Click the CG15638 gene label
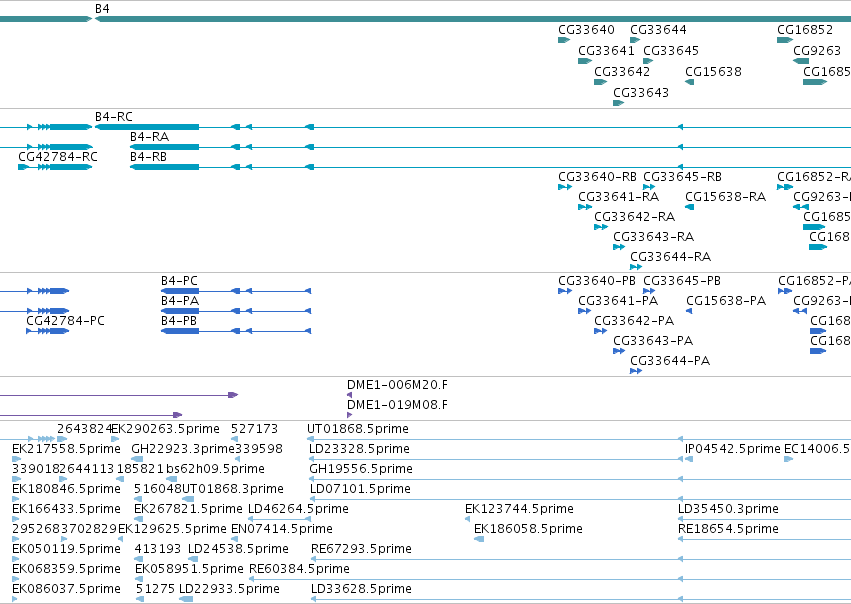The width and height of the screenshot is (851, 604). coord(713,72)
